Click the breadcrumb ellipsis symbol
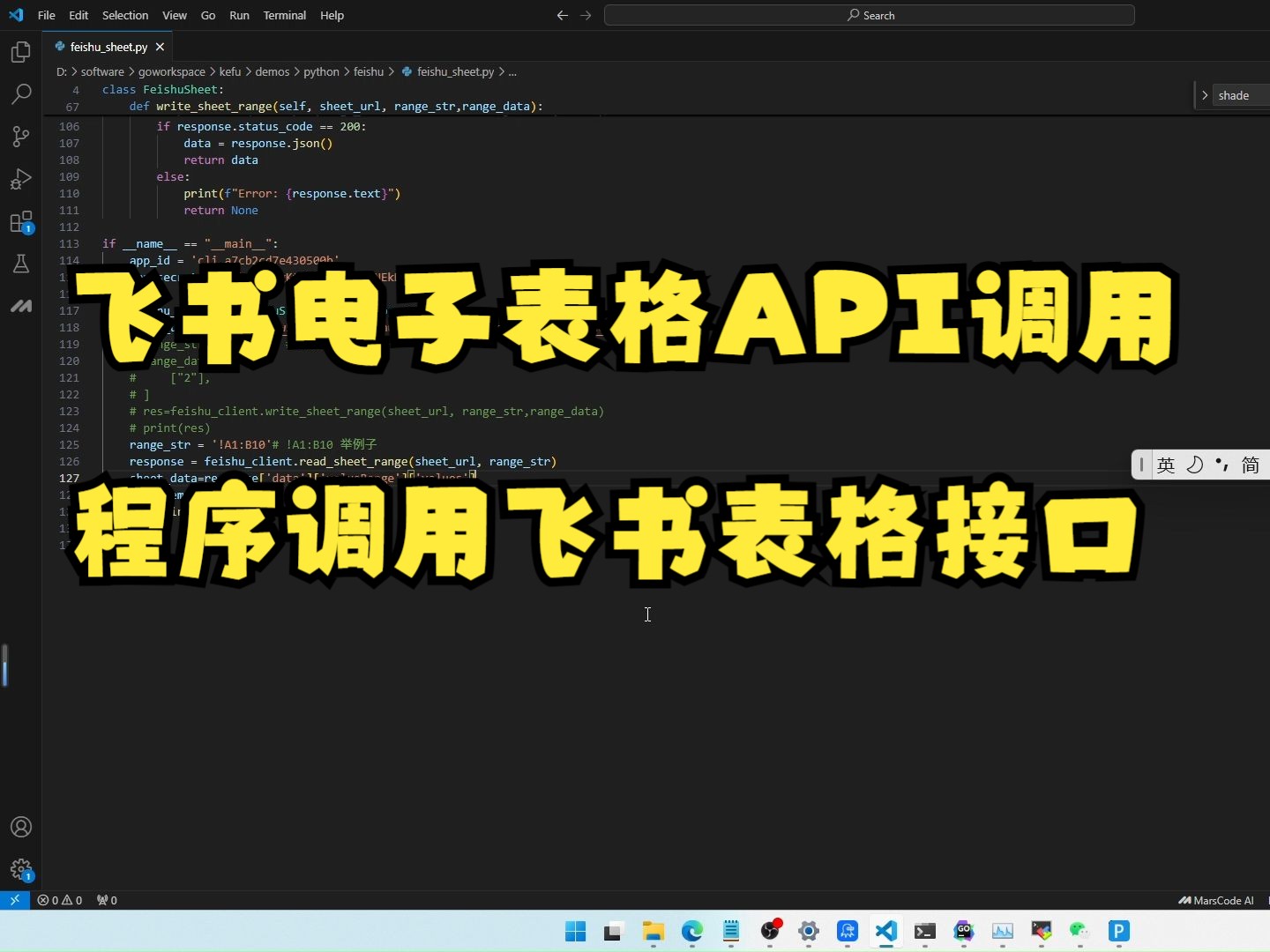Image resolution: width=1270 pixels, height=952 pixels. point(513,71)
